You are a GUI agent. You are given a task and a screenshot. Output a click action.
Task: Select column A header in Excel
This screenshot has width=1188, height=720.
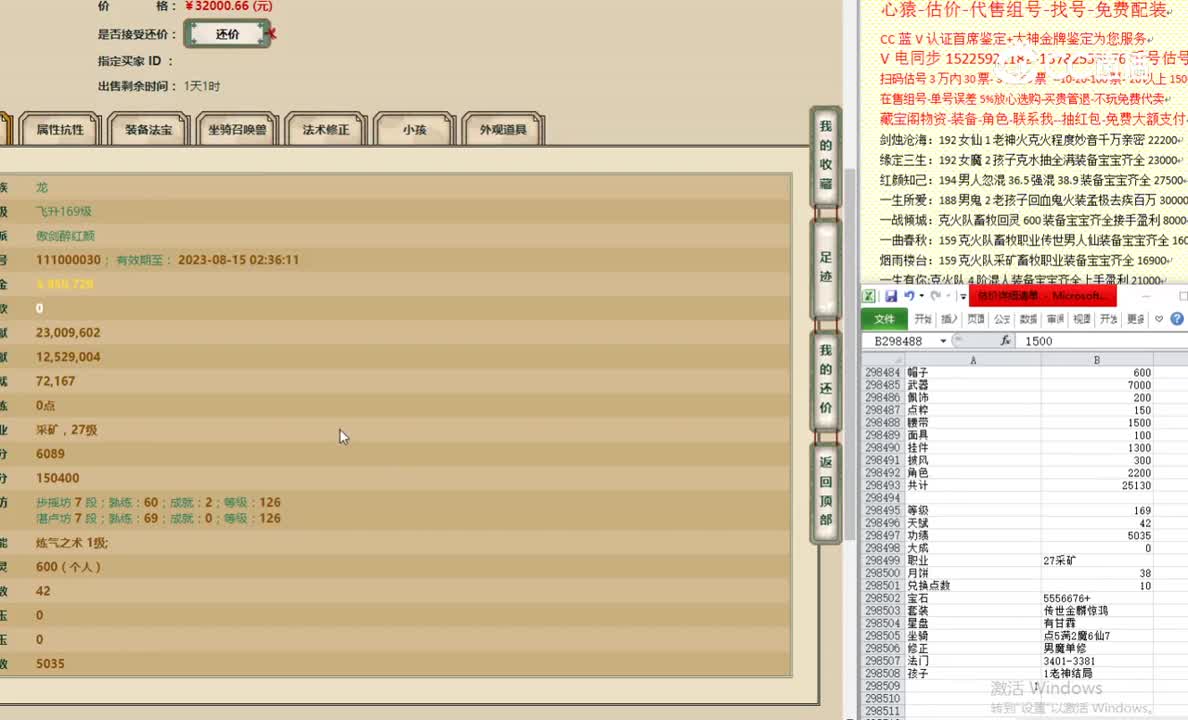[x=973, y=360]
